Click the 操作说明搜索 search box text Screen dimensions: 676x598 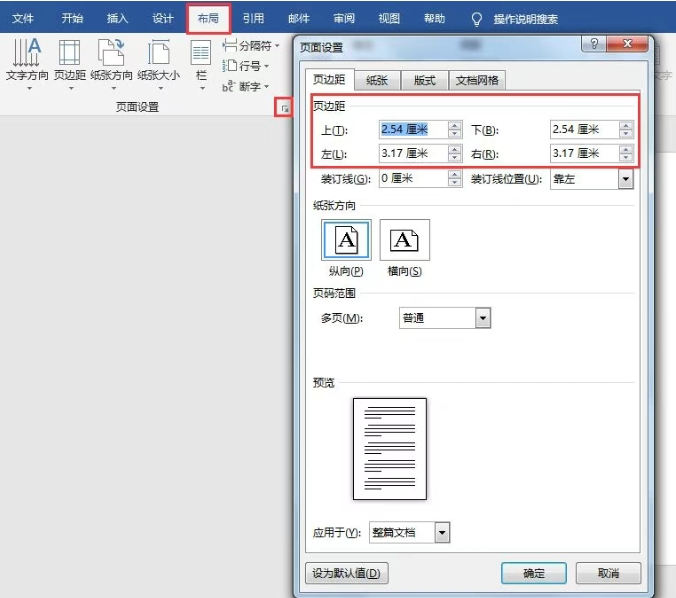(526, 19)
